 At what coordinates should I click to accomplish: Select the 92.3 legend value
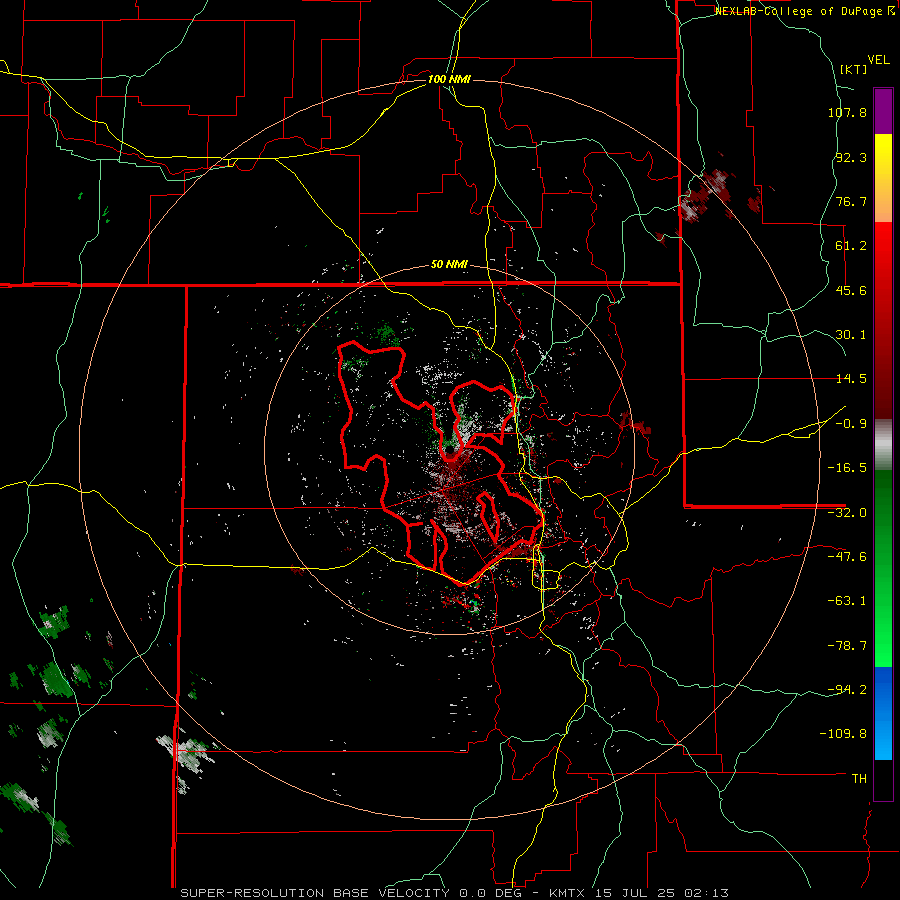(851, 157)
